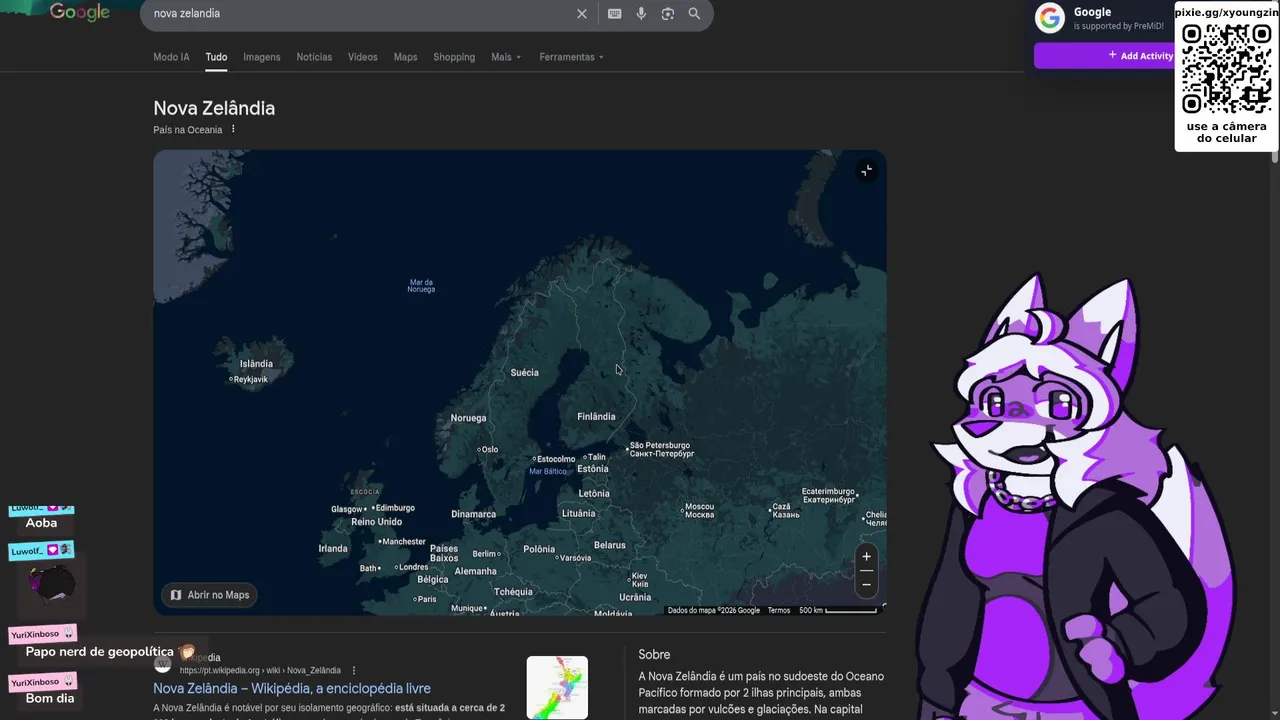
Task: Go to Google home via the logo
Action: click(80, 12)
